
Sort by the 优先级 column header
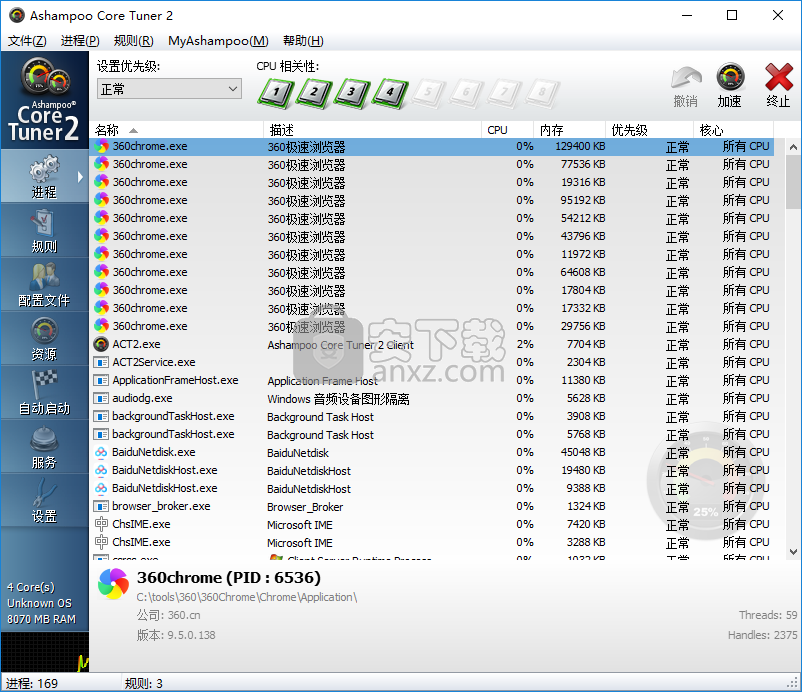coord(650,130)
